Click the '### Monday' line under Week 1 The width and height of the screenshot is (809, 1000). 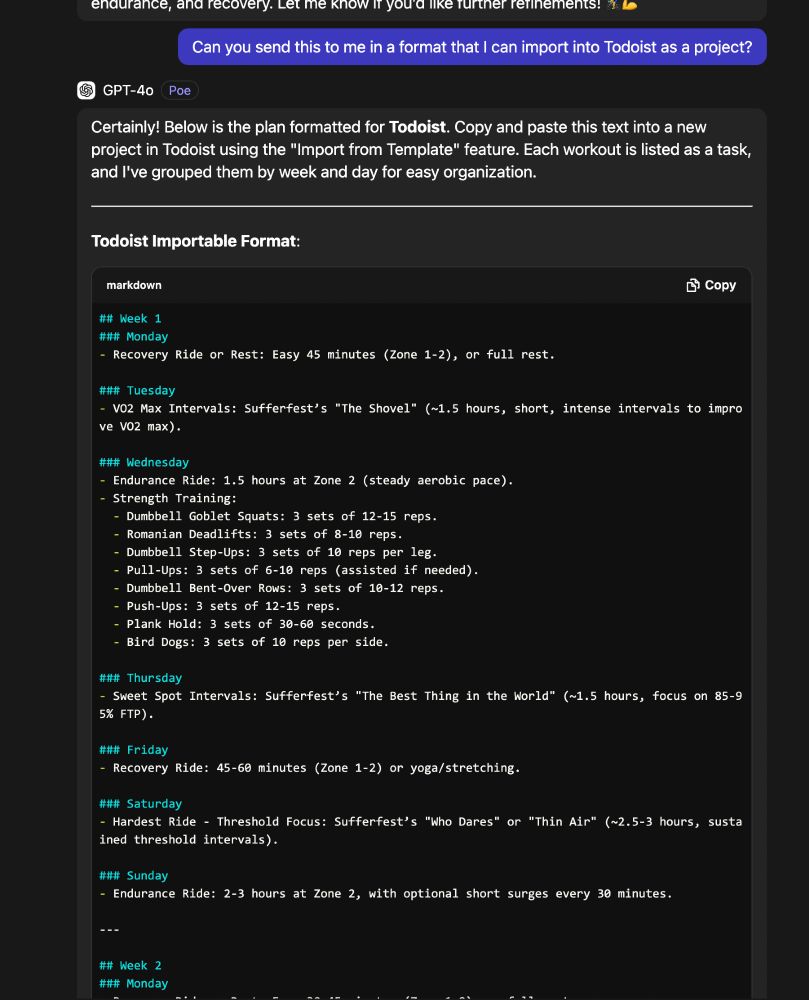point(134,336)
